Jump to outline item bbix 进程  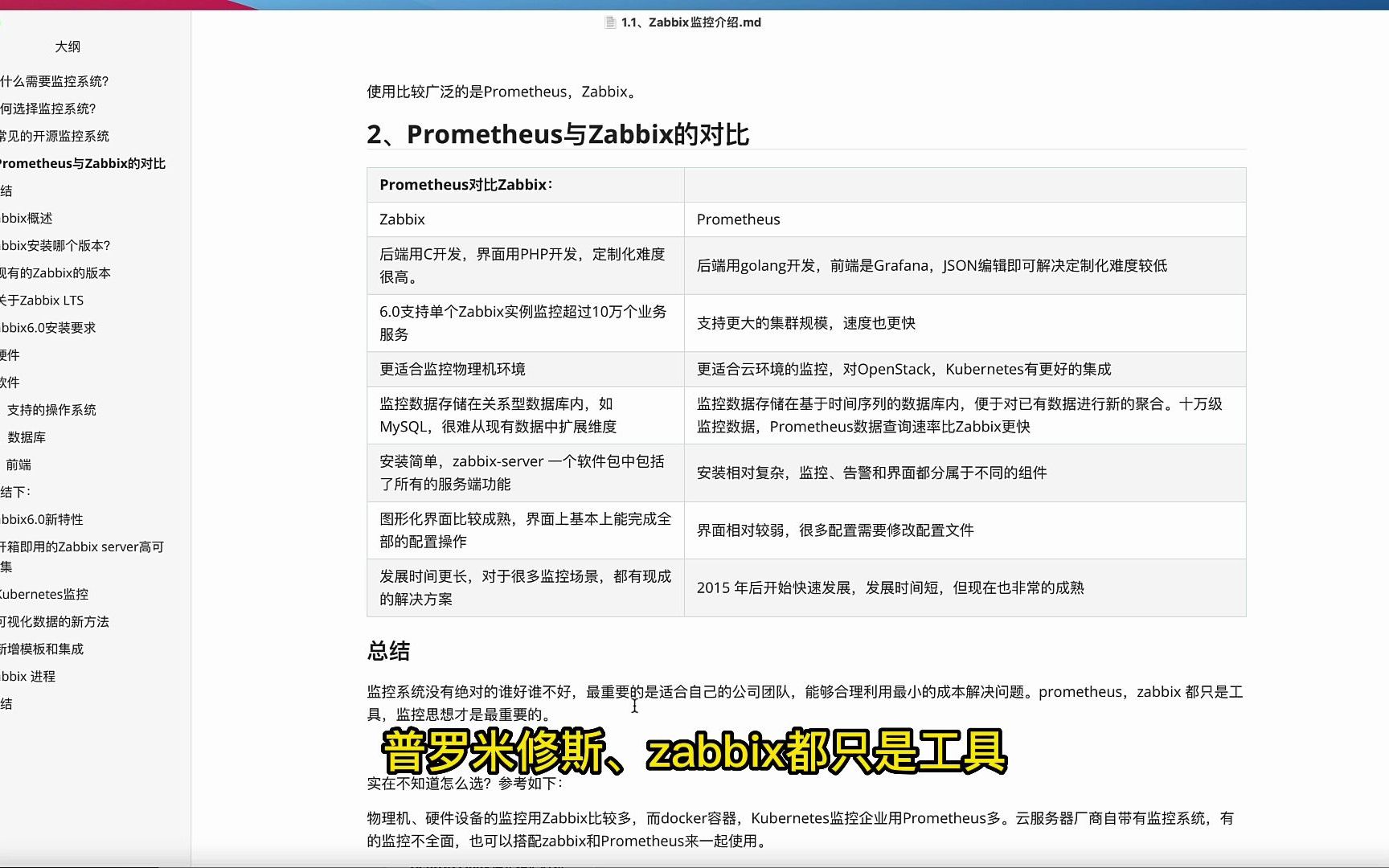coord(27,676)
